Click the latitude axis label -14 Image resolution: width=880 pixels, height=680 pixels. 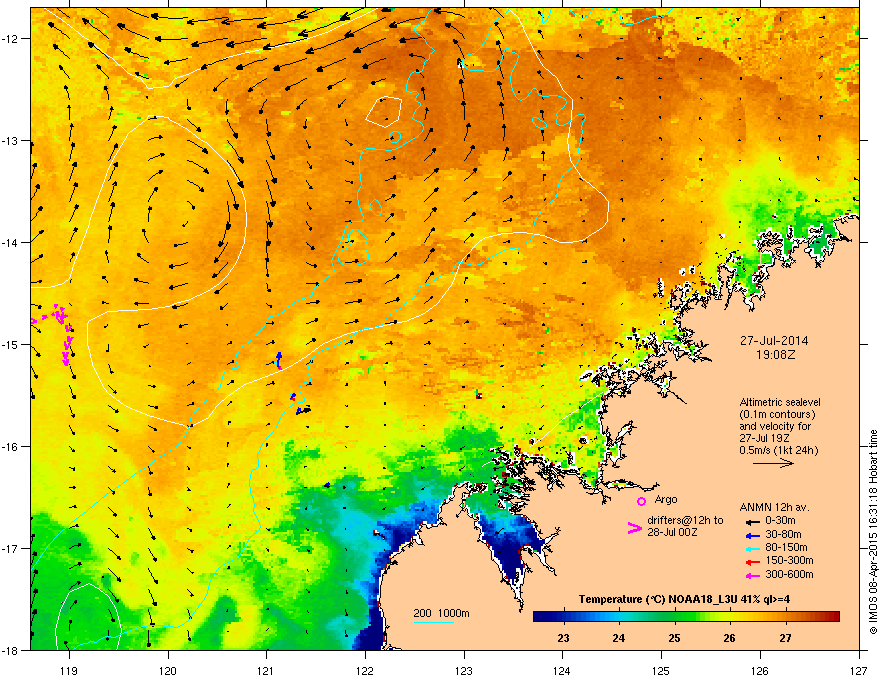10,242
